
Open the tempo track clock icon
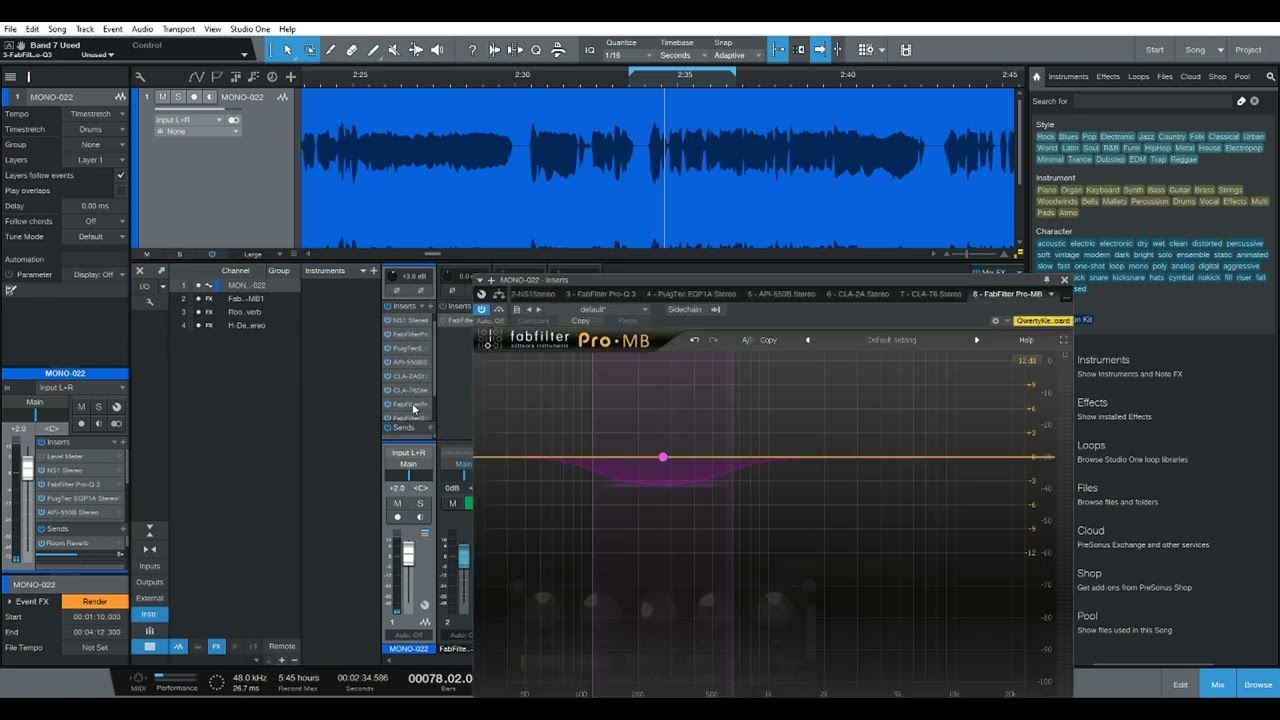pyautogui.click(x=272, y=76)
